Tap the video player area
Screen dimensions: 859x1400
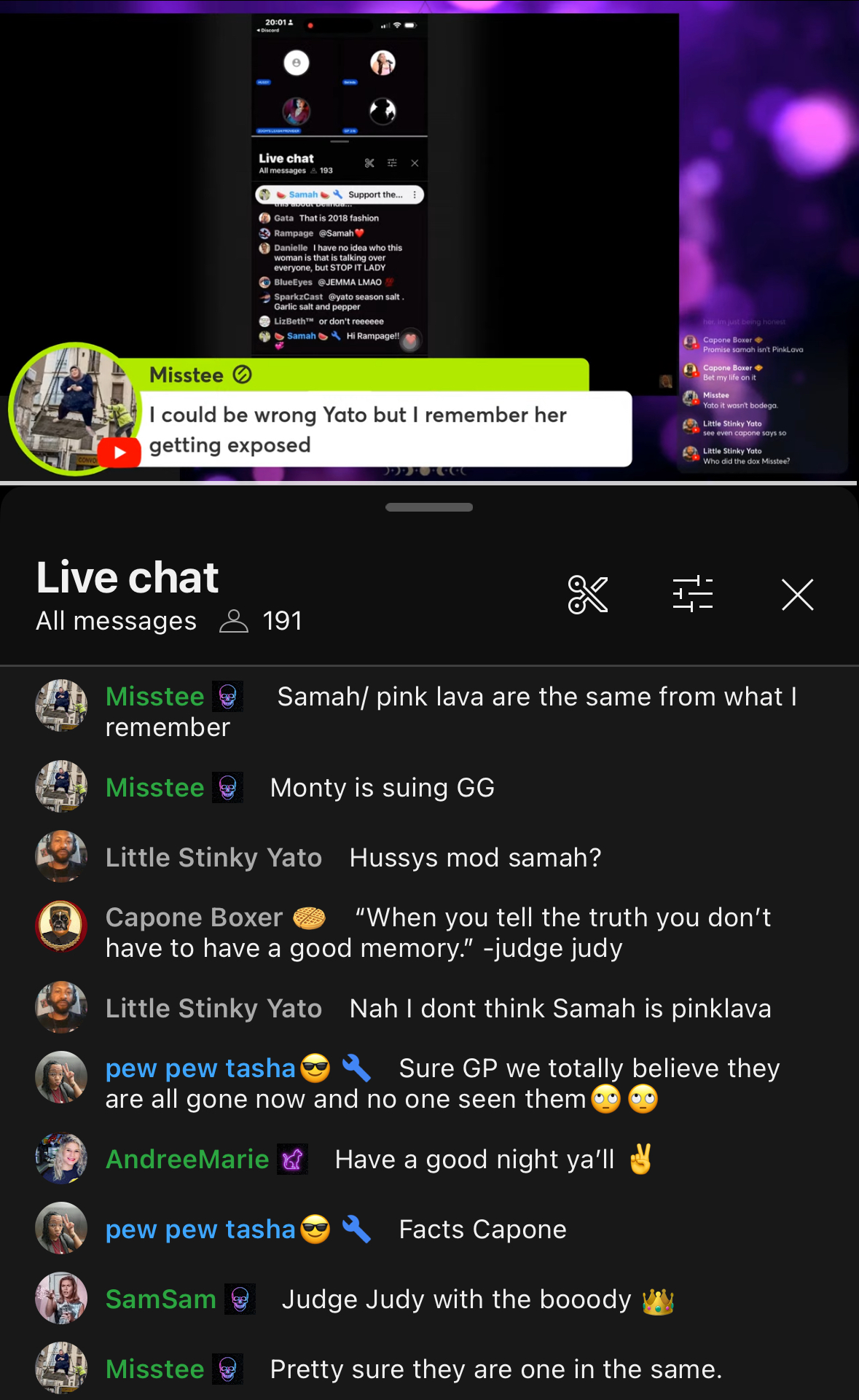click(x=429, y=240)
